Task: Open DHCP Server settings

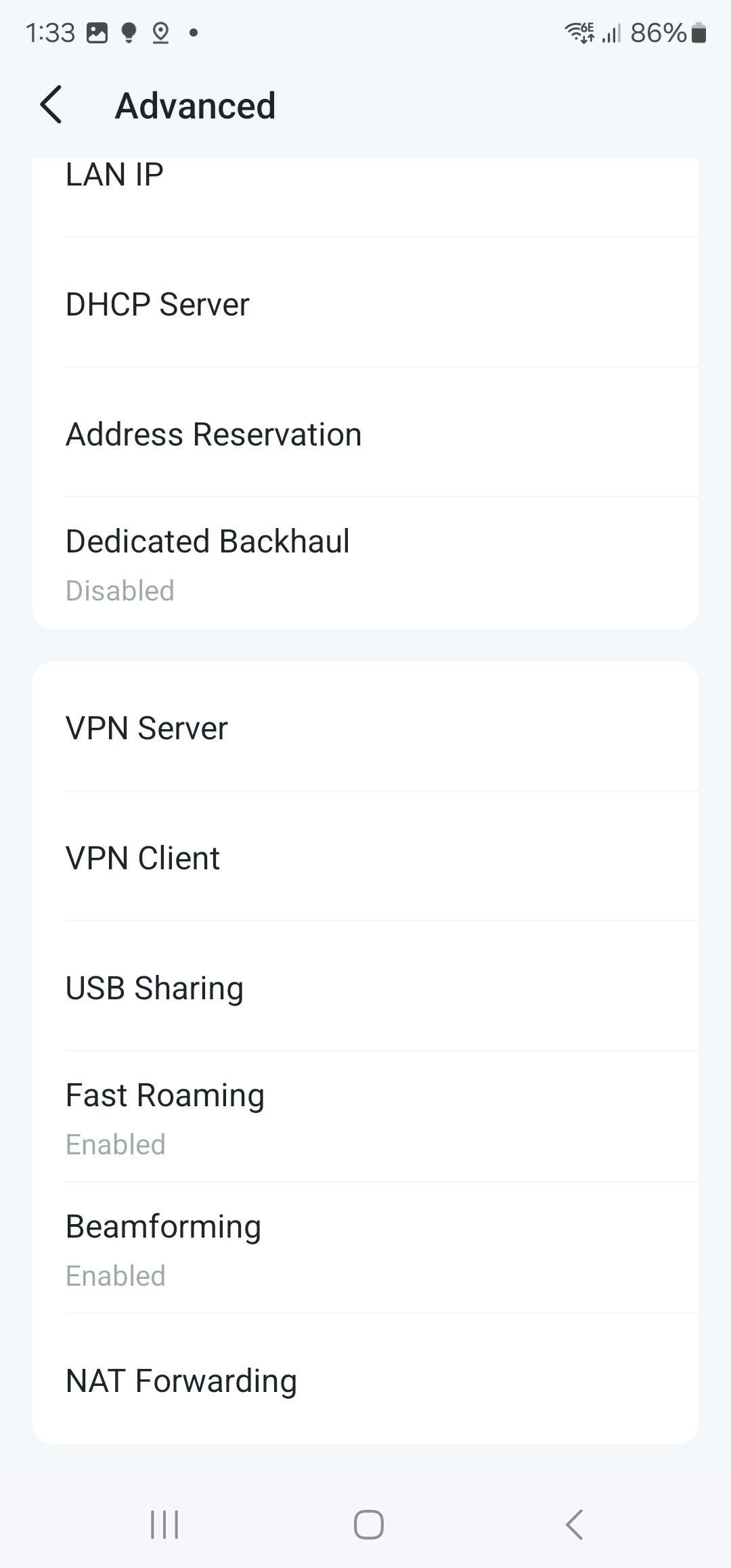Action: click(x=365, y=304)
